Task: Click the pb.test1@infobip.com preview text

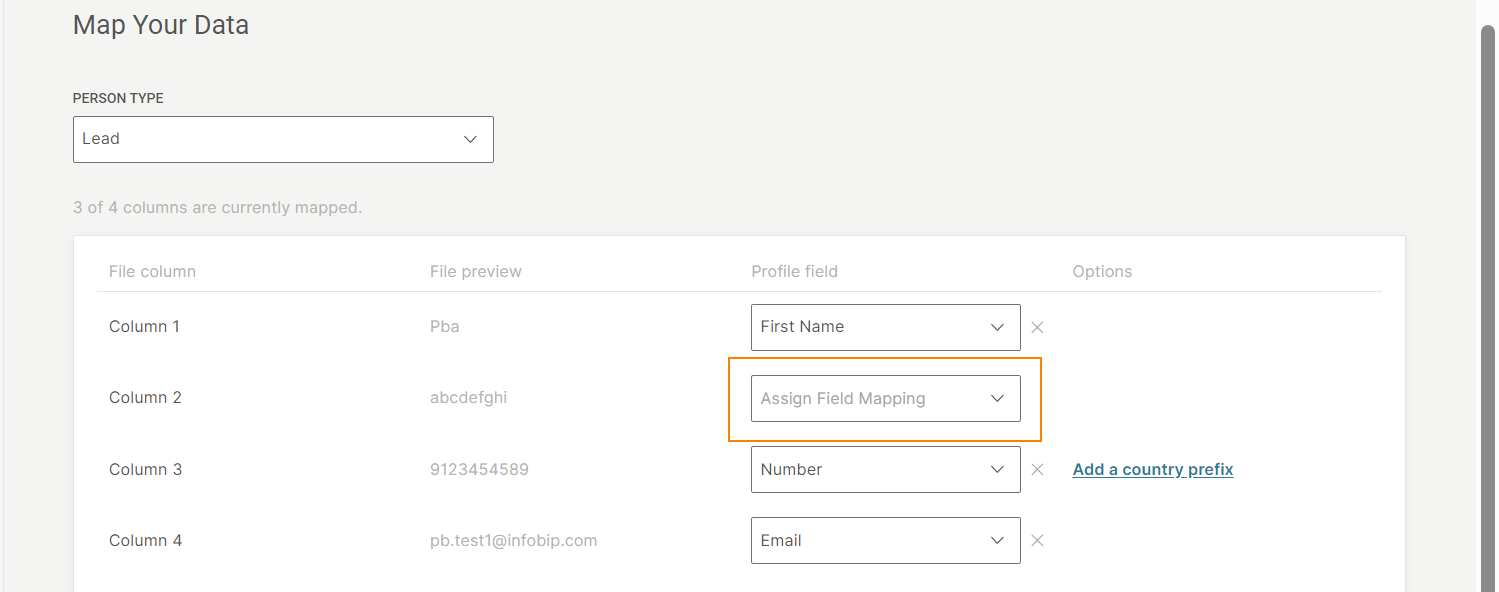Action: coord(513,541)
